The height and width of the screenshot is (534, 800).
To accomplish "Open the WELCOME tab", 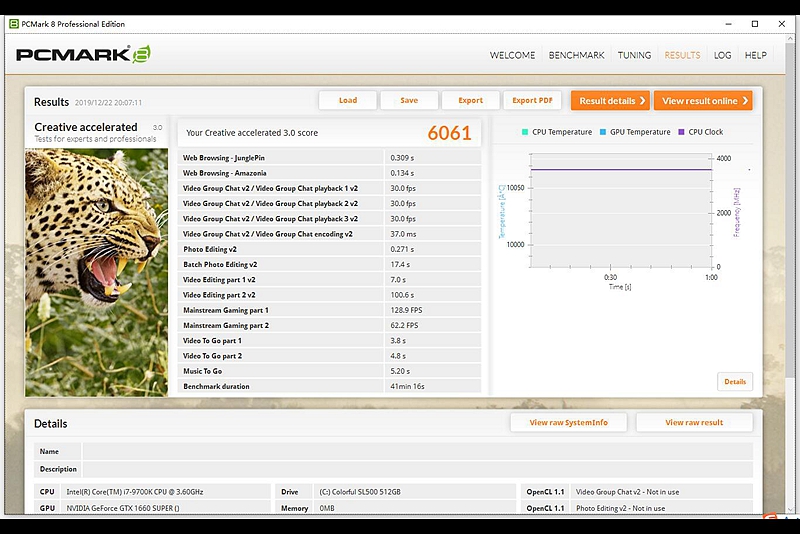I will point(512,55).
